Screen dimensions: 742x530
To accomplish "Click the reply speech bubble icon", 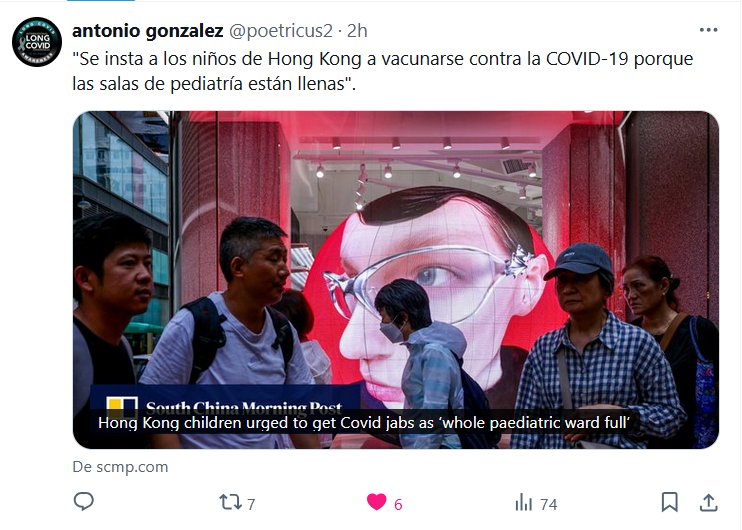I will [x=84, y=502].
